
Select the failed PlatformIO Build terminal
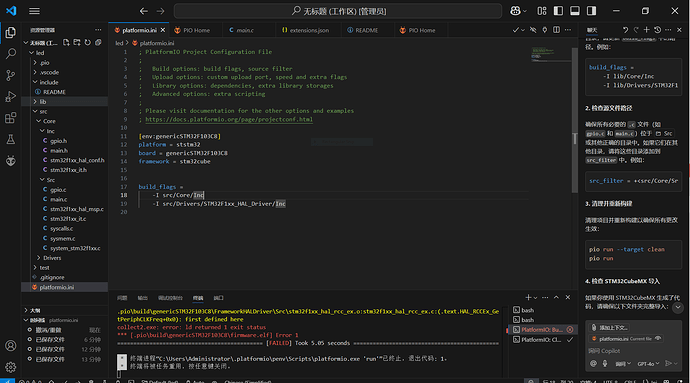543,330
